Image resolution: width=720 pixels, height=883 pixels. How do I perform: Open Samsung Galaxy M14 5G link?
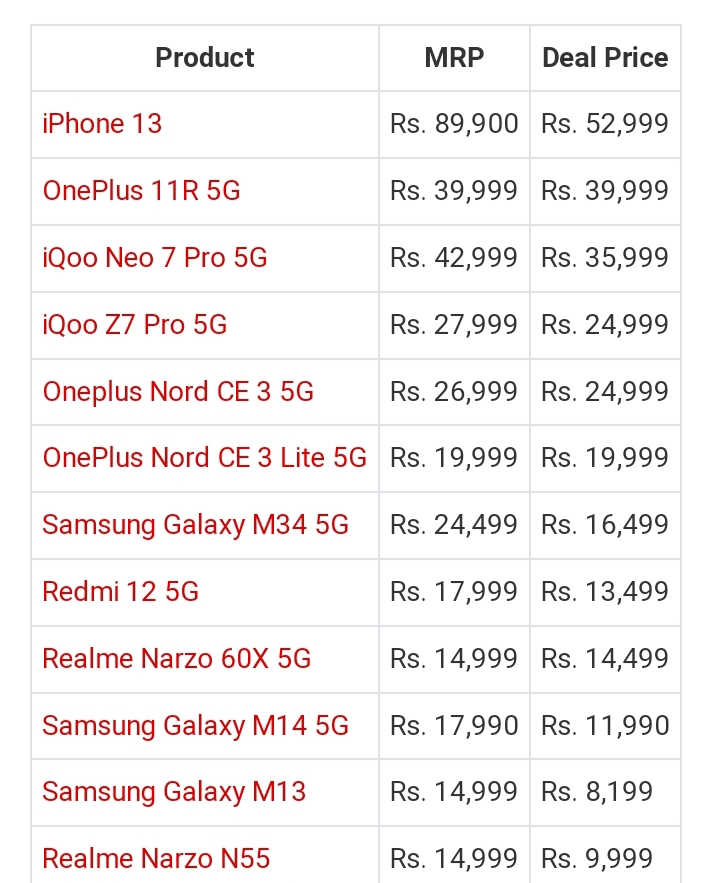click(x=195, y=726)
